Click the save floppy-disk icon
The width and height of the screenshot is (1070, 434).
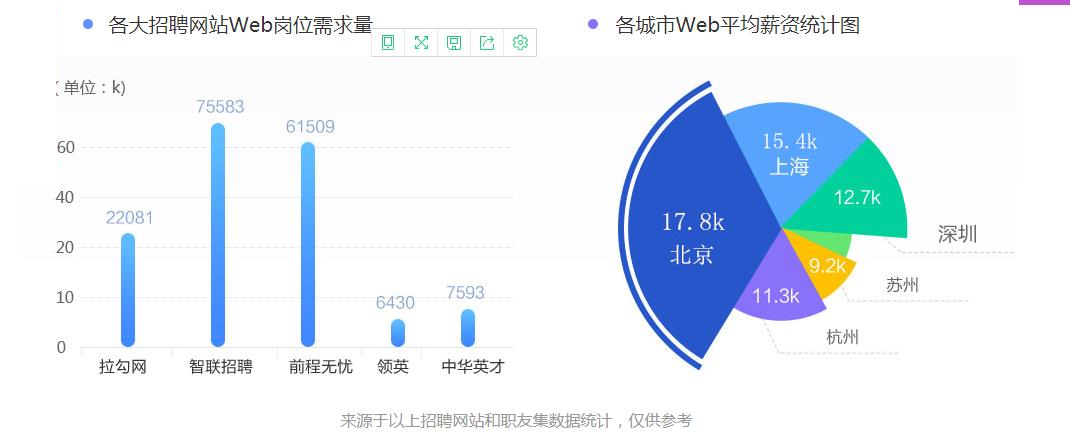pos(454,43)
